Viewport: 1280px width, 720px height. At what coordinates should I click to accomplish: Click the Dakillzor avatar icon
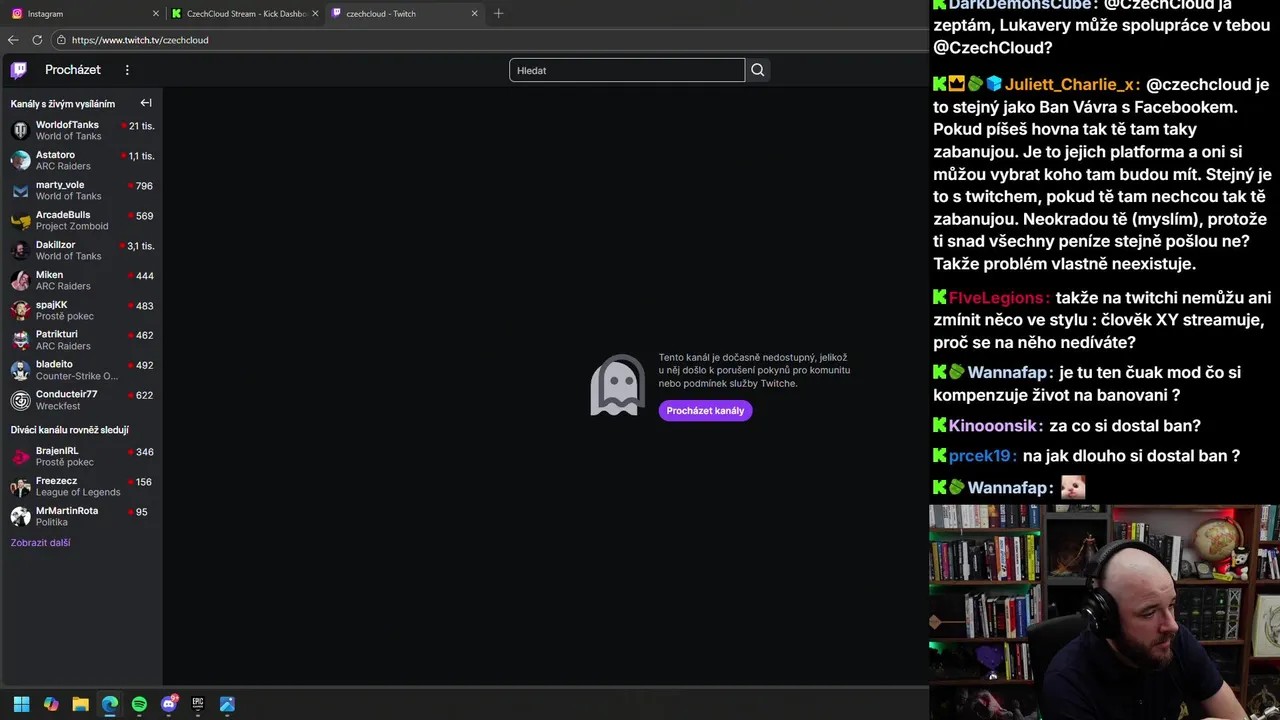[x=20, y=251]
